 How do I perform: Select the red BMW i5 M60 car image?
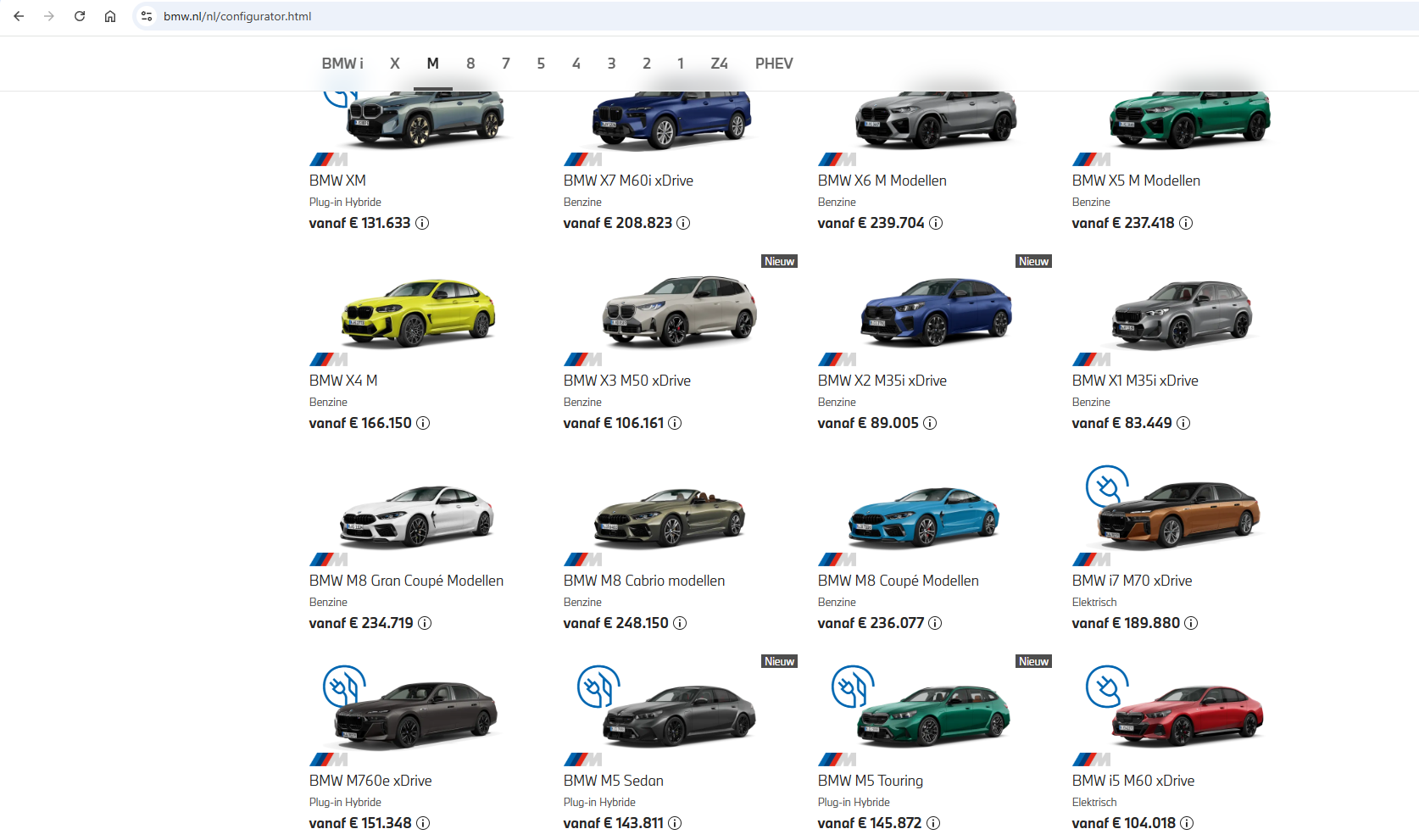coord(1188,716)
